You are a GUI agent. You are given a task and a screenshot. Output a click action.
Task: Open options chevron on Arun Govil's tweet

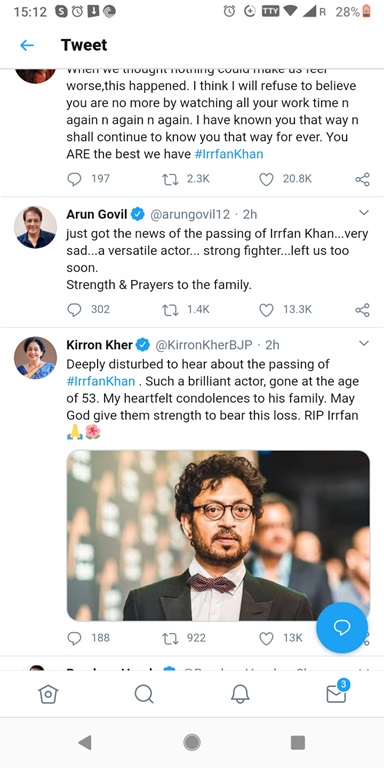click(364, 212)
